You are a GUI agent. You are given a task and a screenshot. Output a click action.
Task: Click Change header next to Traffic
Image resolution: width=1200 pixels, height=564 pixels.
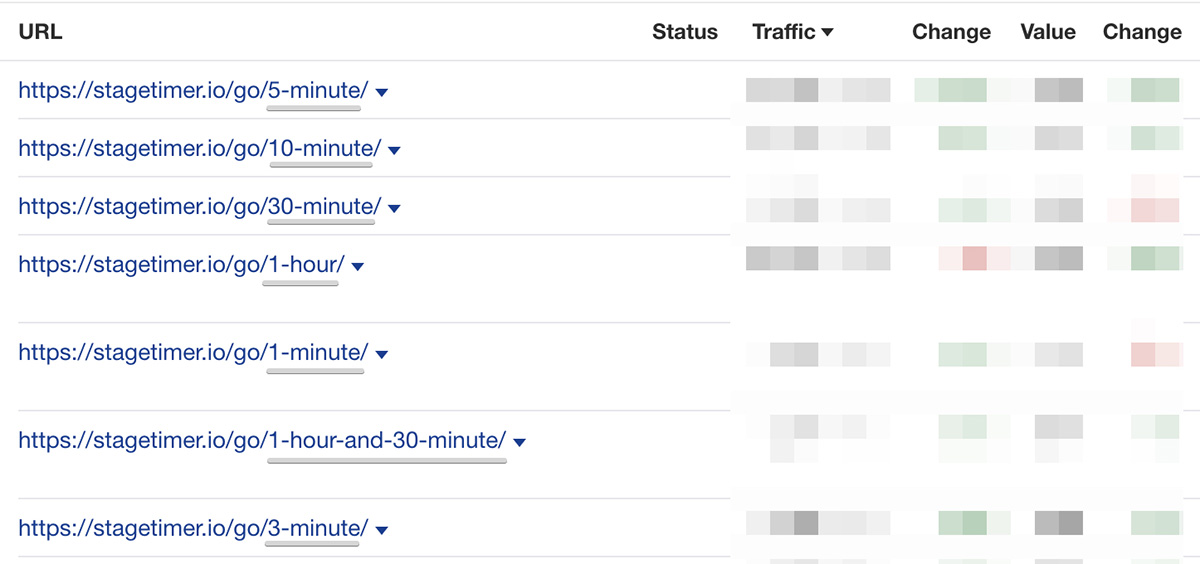[x=951, y=32]
